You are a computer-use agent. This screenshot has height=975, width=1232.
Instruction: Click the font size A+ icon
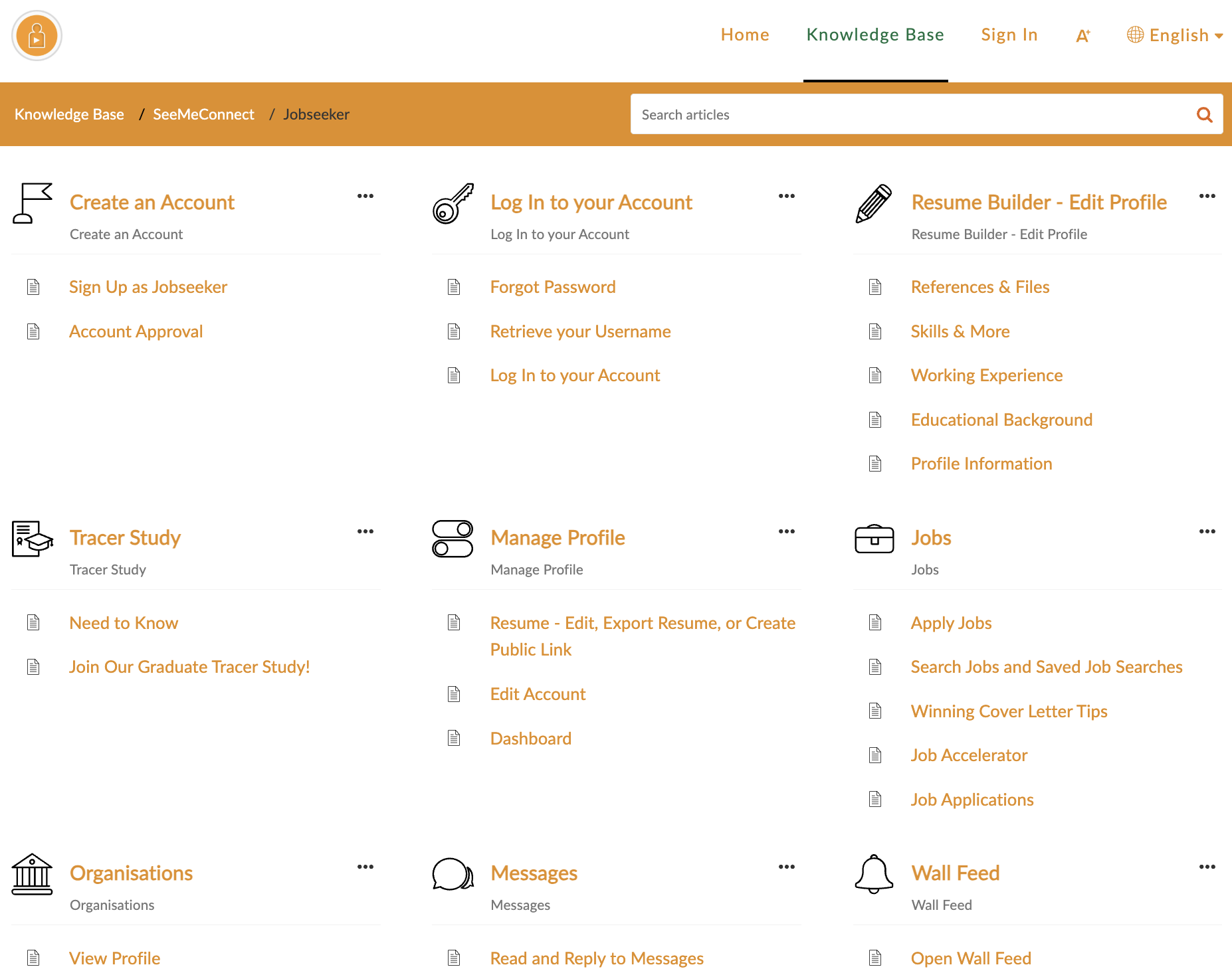[1083, 36]
